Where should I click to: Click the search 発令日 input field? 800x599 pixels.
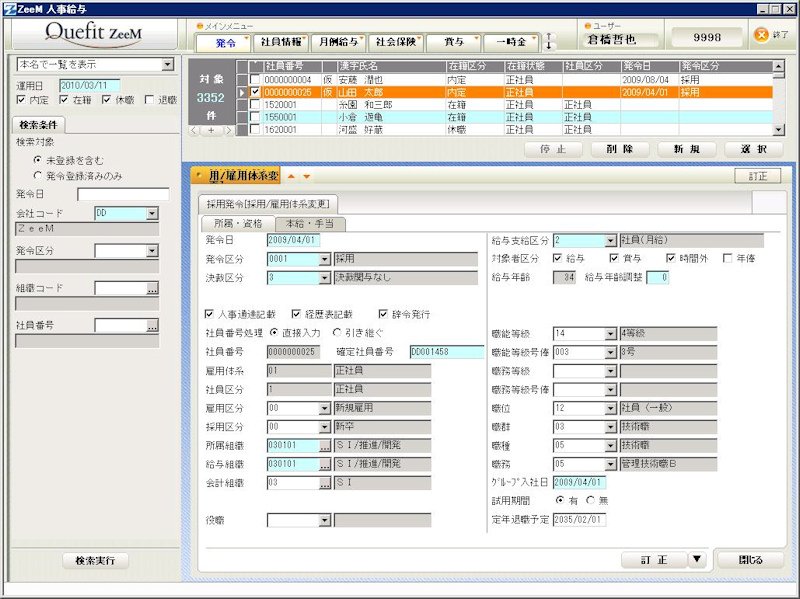(x=123, y=194)
